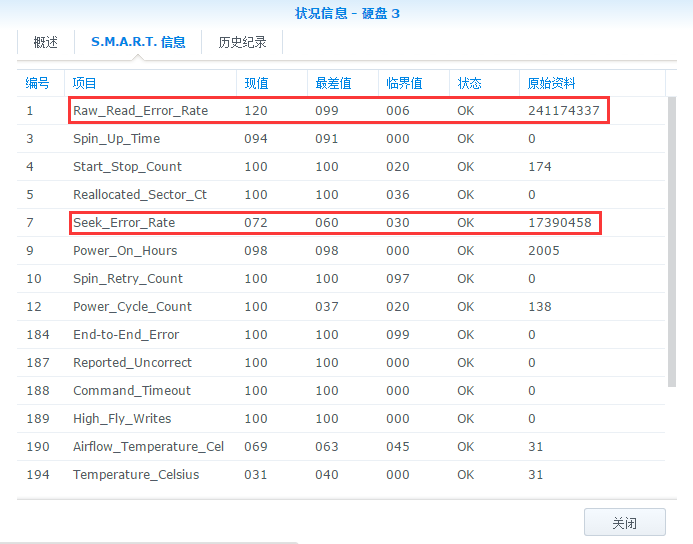The width and height of the screenshot is (693, 544).
Task: Sort by the 项目 column header
Action: pyautogui.click(x=150, y=83)
